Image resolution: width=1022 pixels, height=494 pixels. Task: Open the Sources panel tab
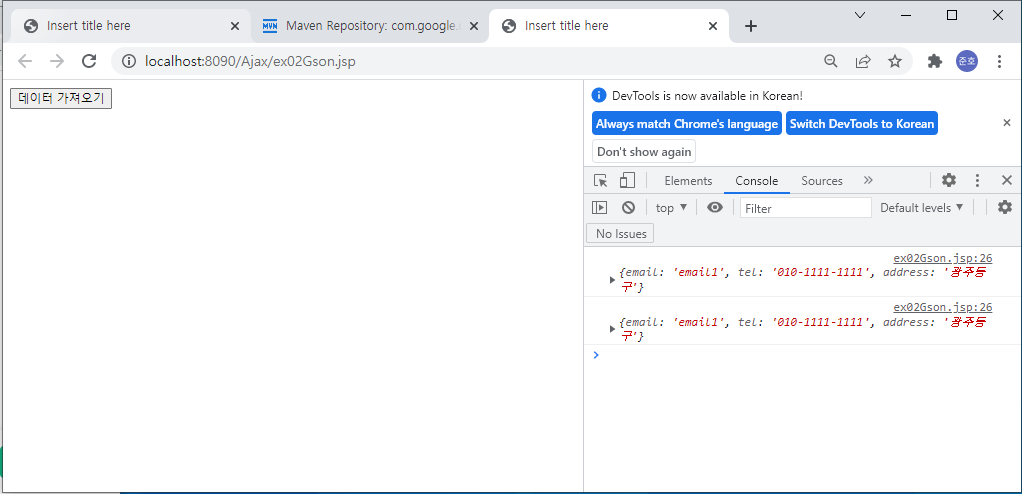(x=822, y=181)
